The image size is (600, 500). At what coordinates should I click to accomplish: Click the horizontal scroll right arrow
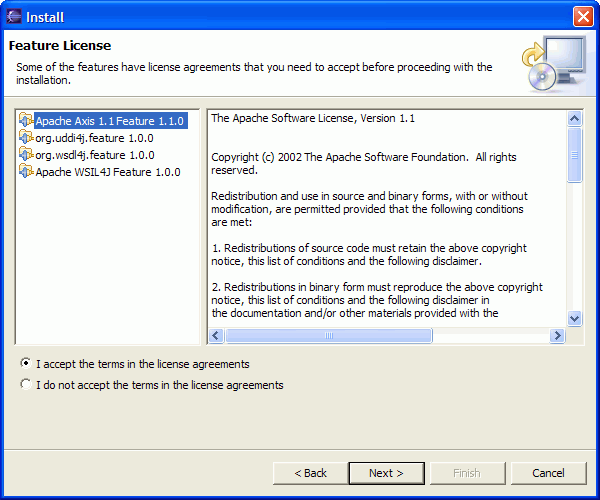tap(557, 336)
